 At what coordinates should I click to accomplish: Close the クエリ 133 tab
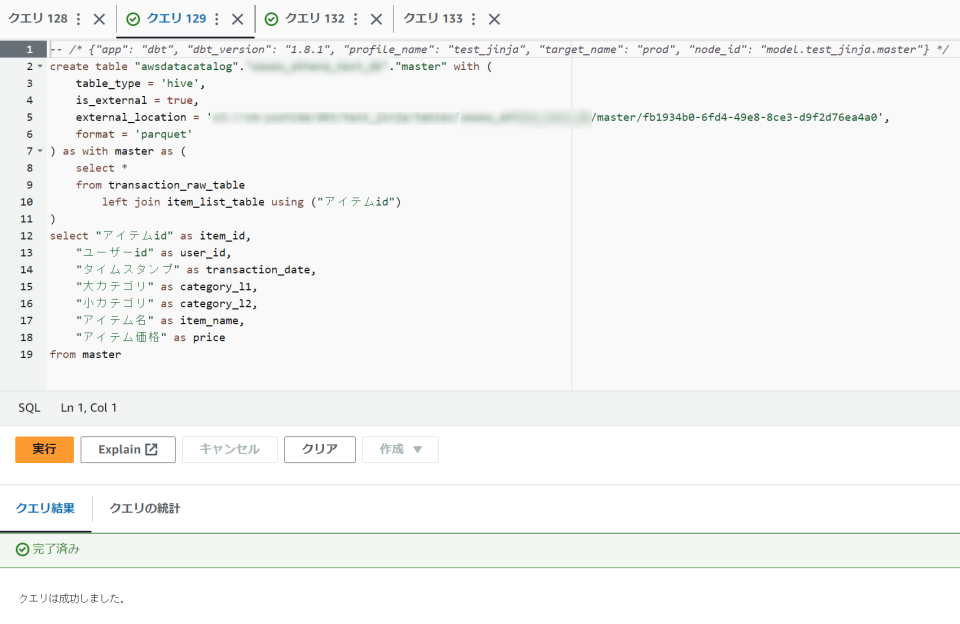tap(494, 19)
